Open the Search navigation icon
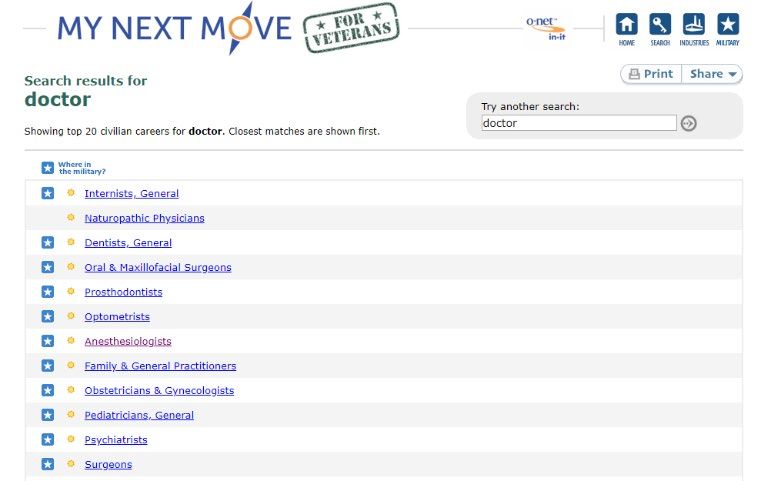 (x=660, y=29)
